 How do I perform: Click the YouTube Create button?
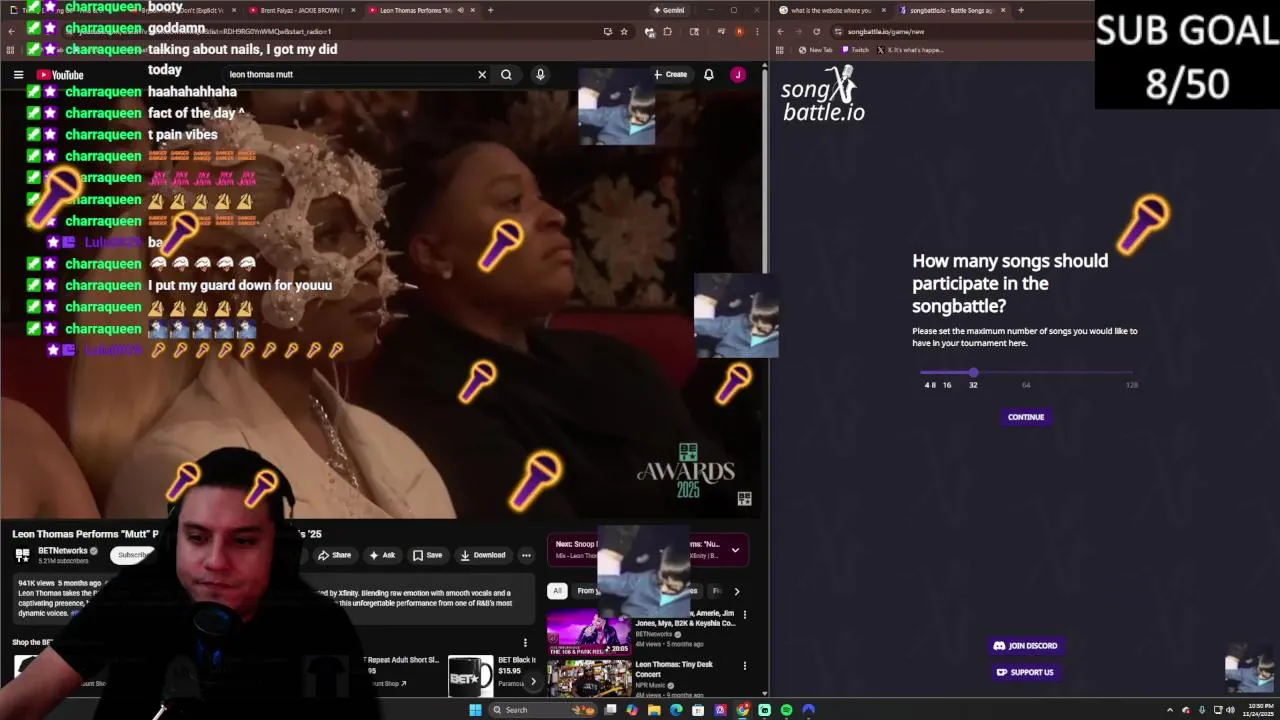pos(671,74)
